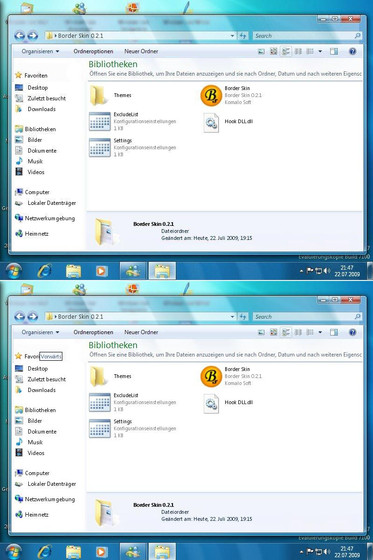Click the Start orb on the upper taskbar
Viewport: 373px width, 560px height.
pyautogui.click(x=14, y=271)
